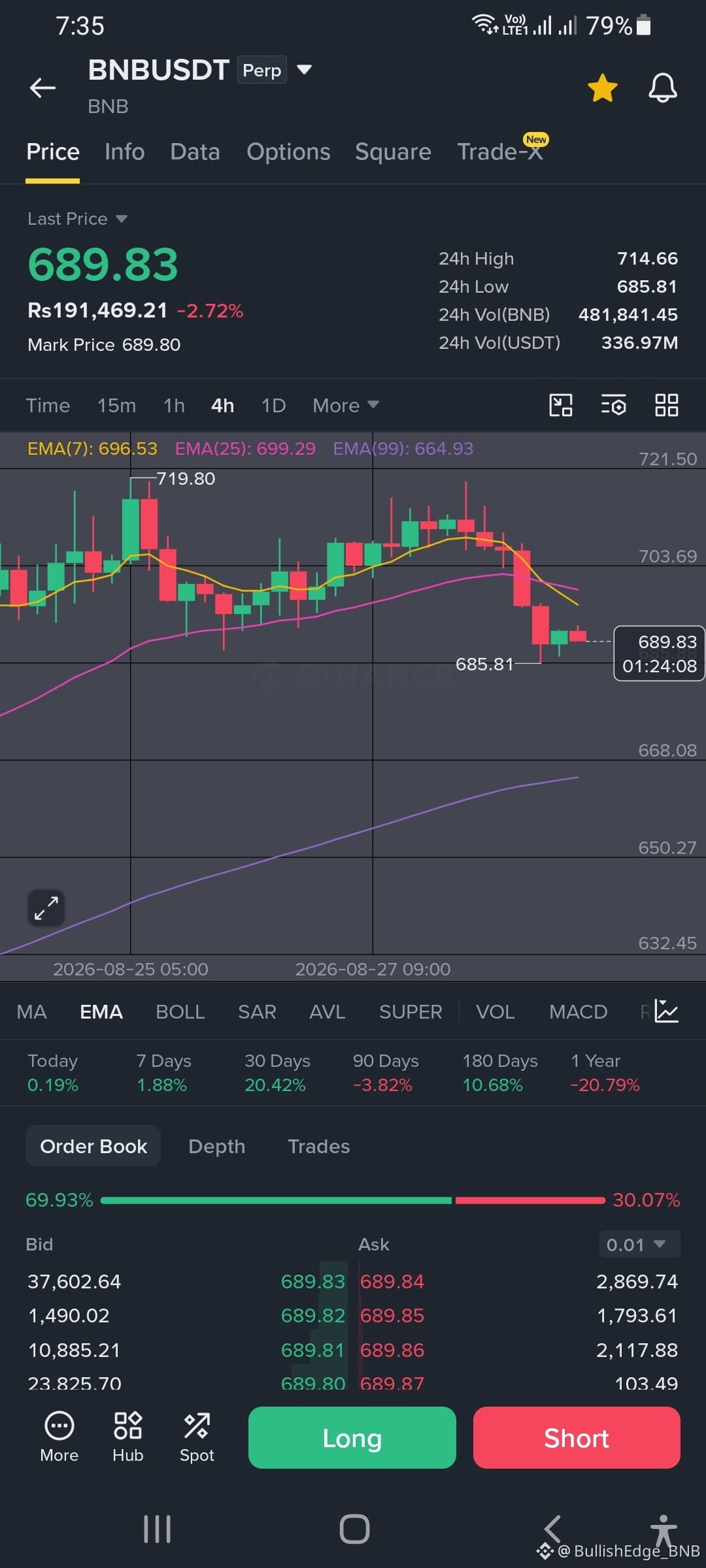This screenshot has height=1568, width=706.
Task: Select the MA indicator
Action: pyautogui.click(x=31, y=1011)
